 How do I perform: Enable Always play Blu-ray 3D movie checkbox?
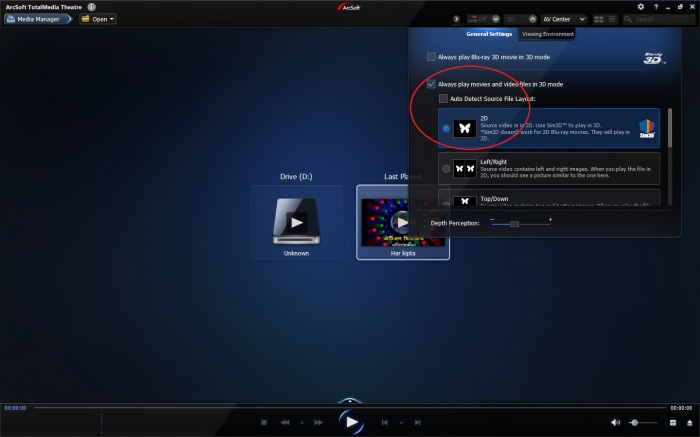click(431, 57)
